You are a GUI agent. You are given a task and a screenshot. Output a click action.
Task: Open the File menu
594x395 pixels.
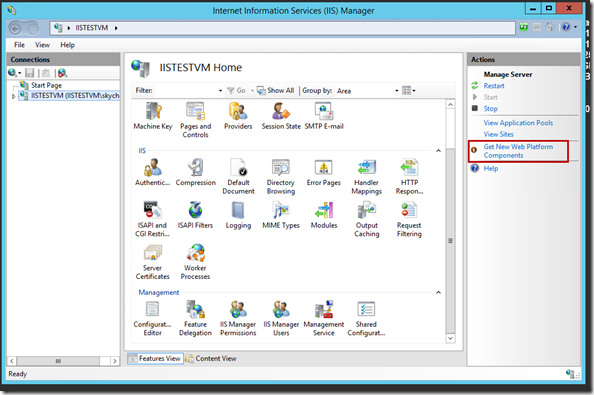click(x=19, y=45)
